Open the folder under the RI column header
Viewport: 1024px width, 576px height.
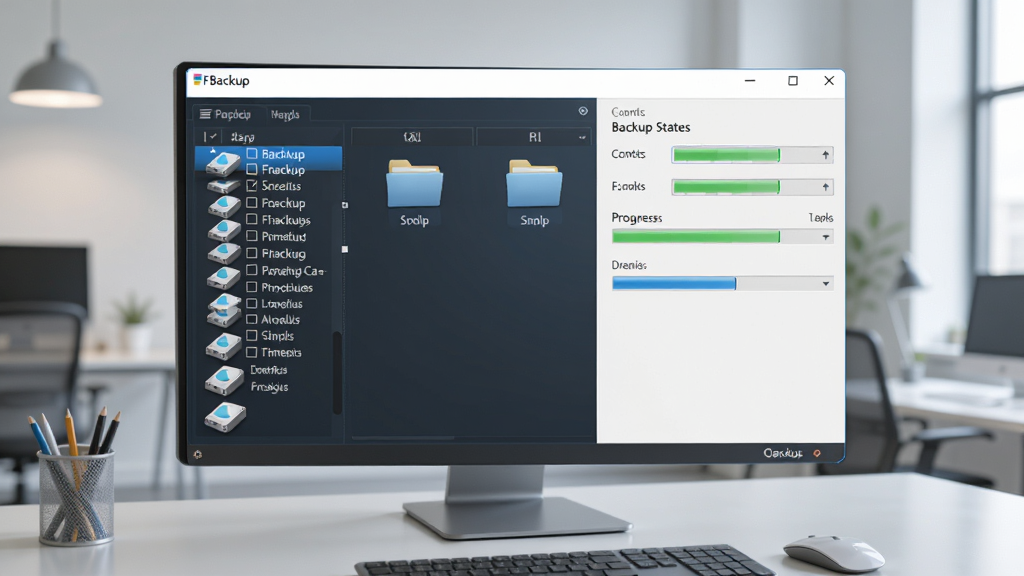click(x=534, y=184)
